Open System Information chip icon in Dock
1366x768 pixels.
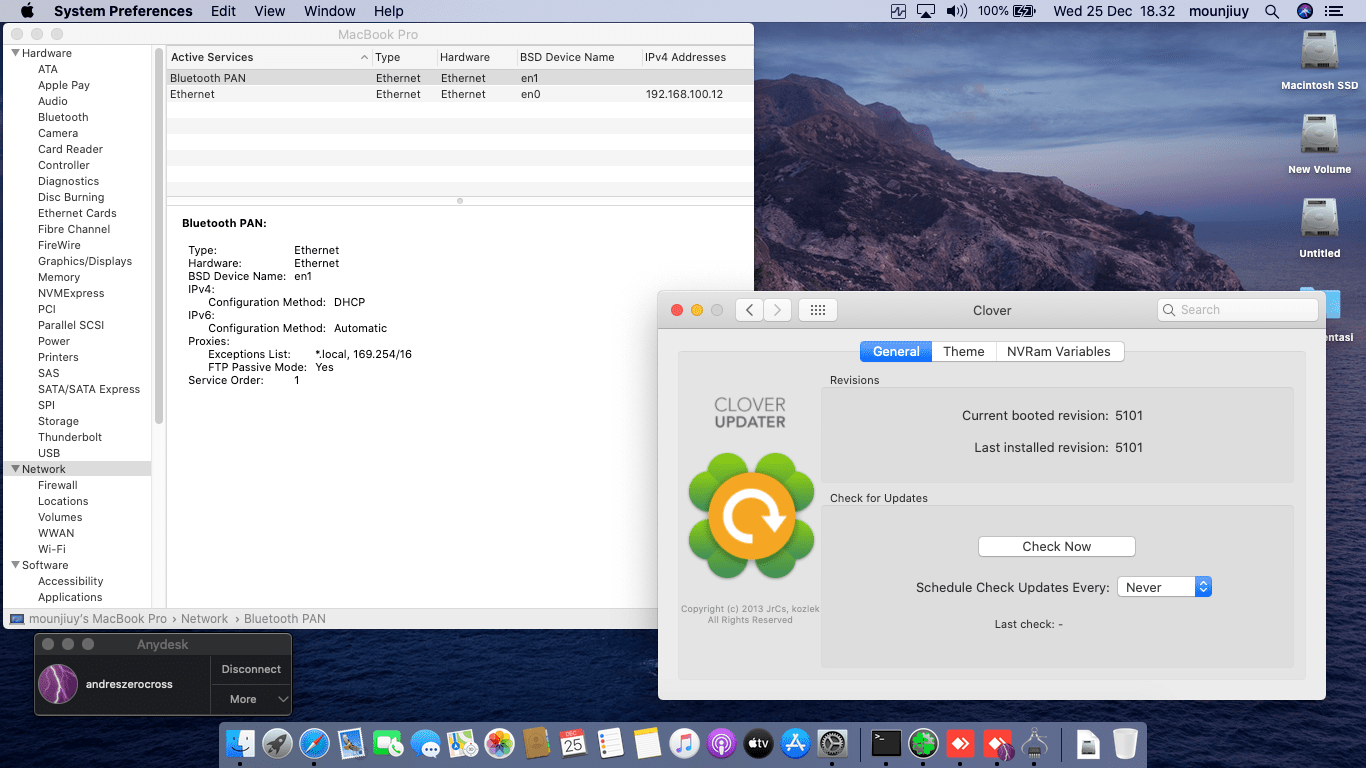coord(1034,743)
